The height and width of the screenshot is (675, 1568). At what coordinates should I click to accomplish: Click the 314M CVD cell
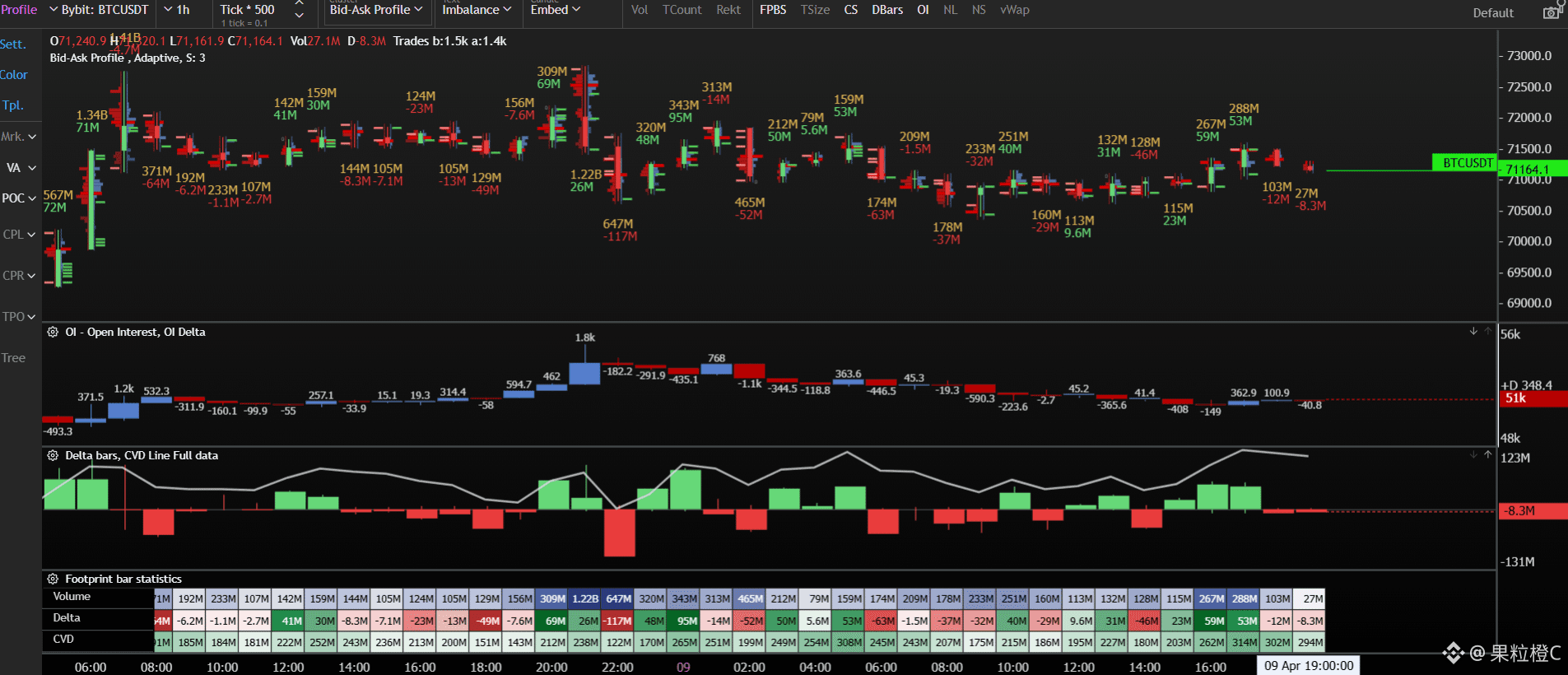tap(1244, 642)
